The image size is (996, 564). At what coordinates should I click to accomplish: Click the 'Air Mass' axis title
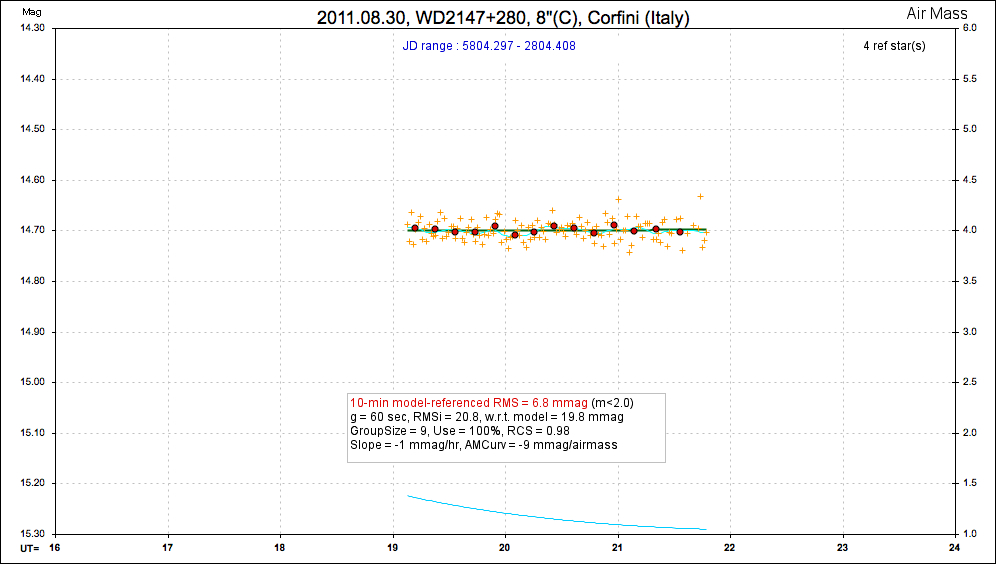pos(937,13)
